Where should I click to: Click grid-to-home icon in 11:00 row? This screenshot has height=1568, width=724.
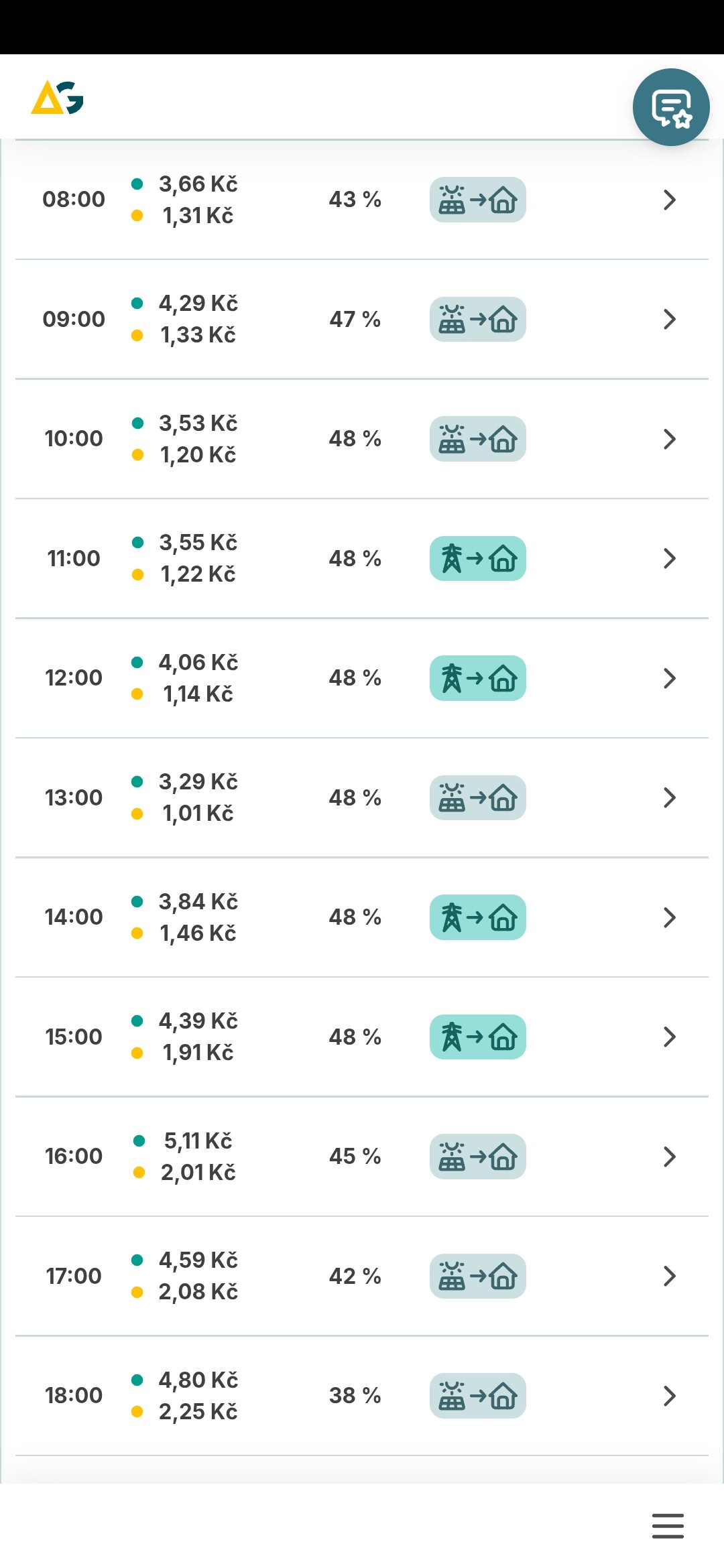click(477, 558)
